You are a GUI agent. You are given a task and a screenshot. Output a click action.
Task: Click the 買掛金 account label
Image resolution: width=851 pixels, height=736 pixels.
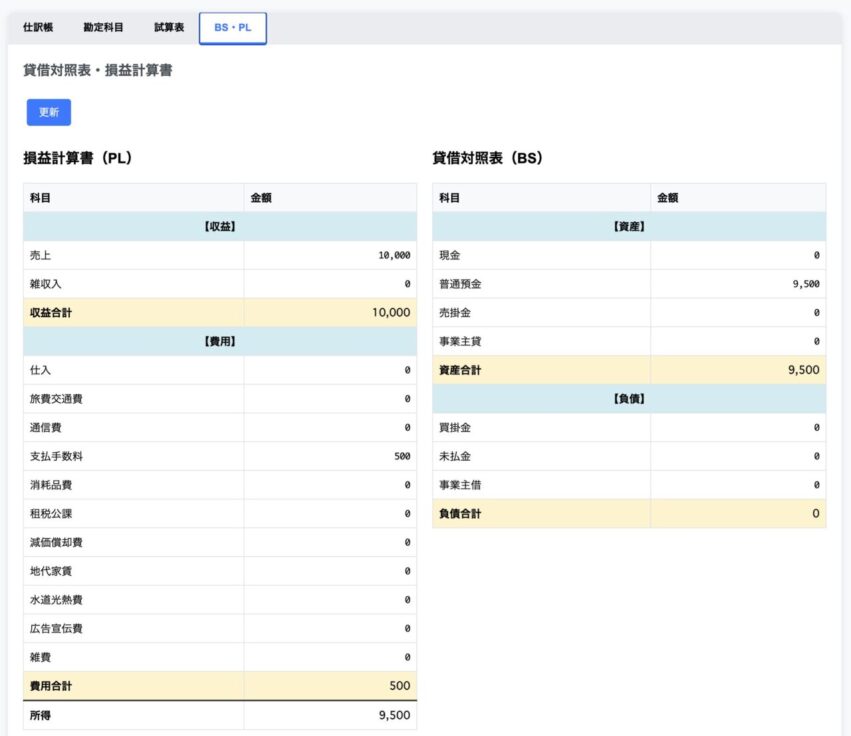click(x=455, y=428)
